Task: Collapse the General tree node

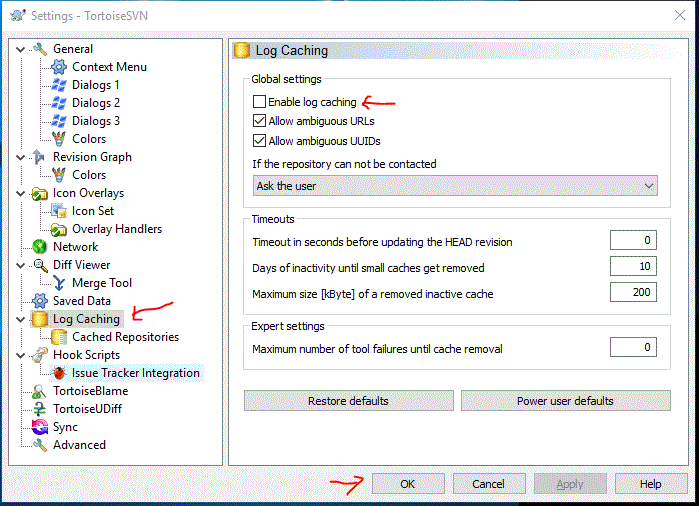Action: (21, 49)
